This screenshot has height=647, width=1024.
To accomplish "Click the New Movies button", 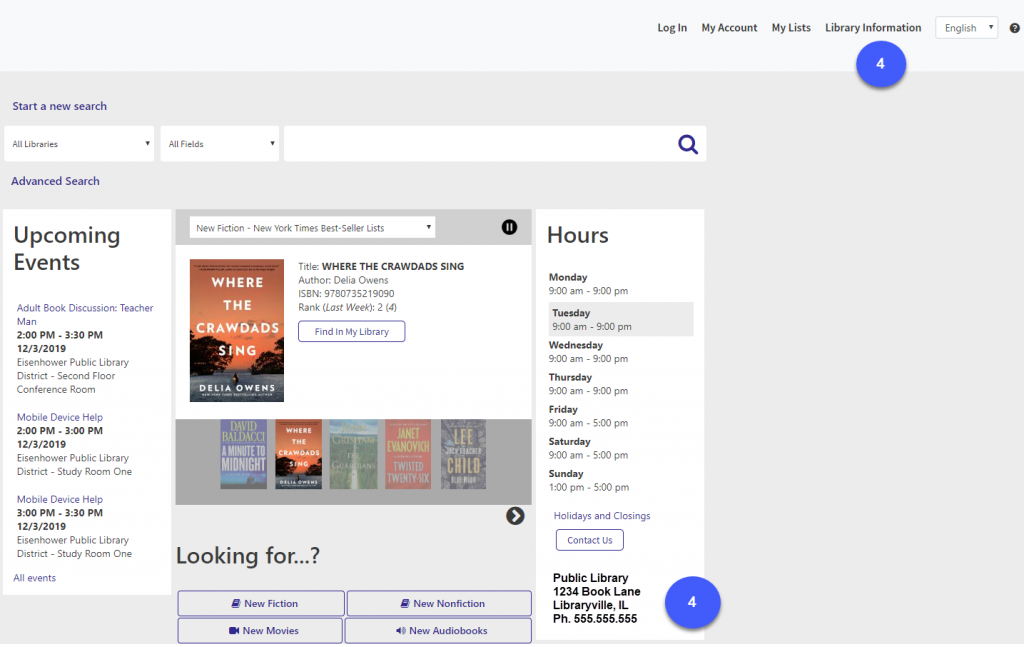I will (x=260, y=631).
